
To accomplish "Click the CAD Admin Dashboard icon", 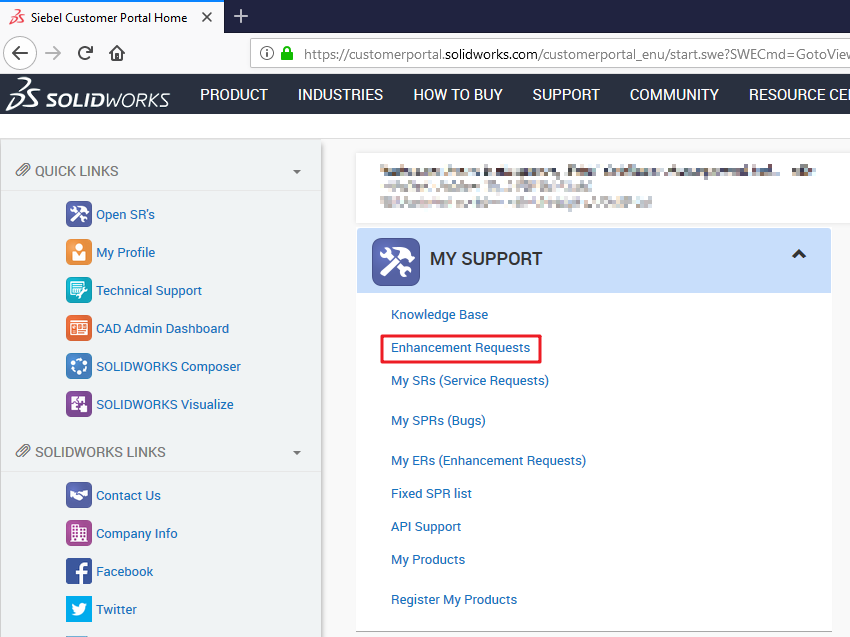I will 79,328.
